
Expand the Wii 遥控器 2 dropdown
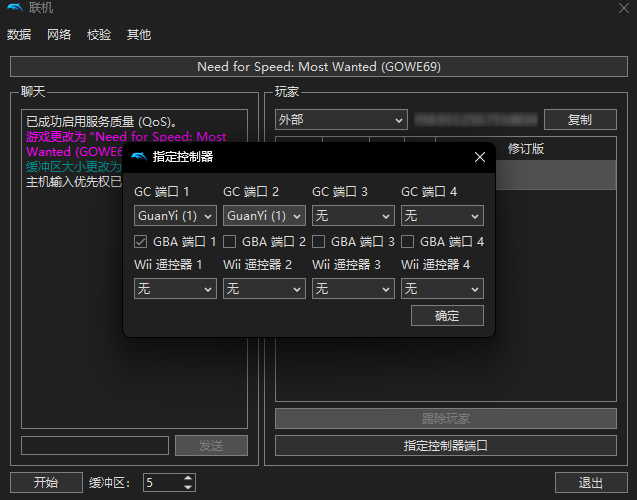(264, 289)
